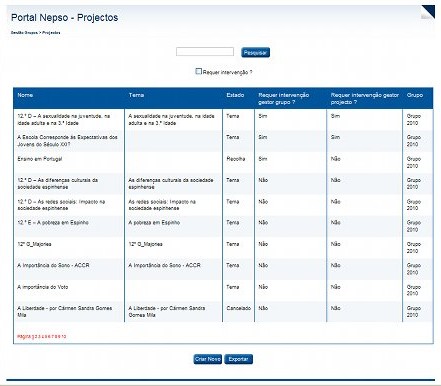Open the Gestão Grupos breadcrumb link
The width and height of the screenshot is (441, 386).
[24, 33]
